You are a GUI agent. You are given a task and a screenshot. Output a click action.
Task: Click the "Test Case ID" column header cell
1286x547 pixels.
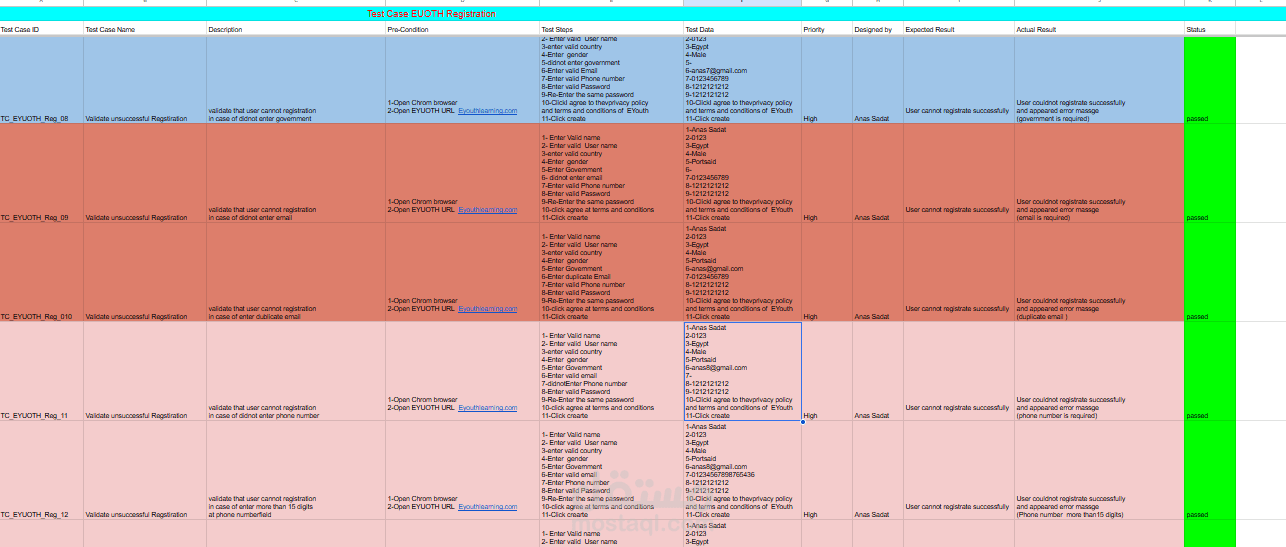(41, 30)
